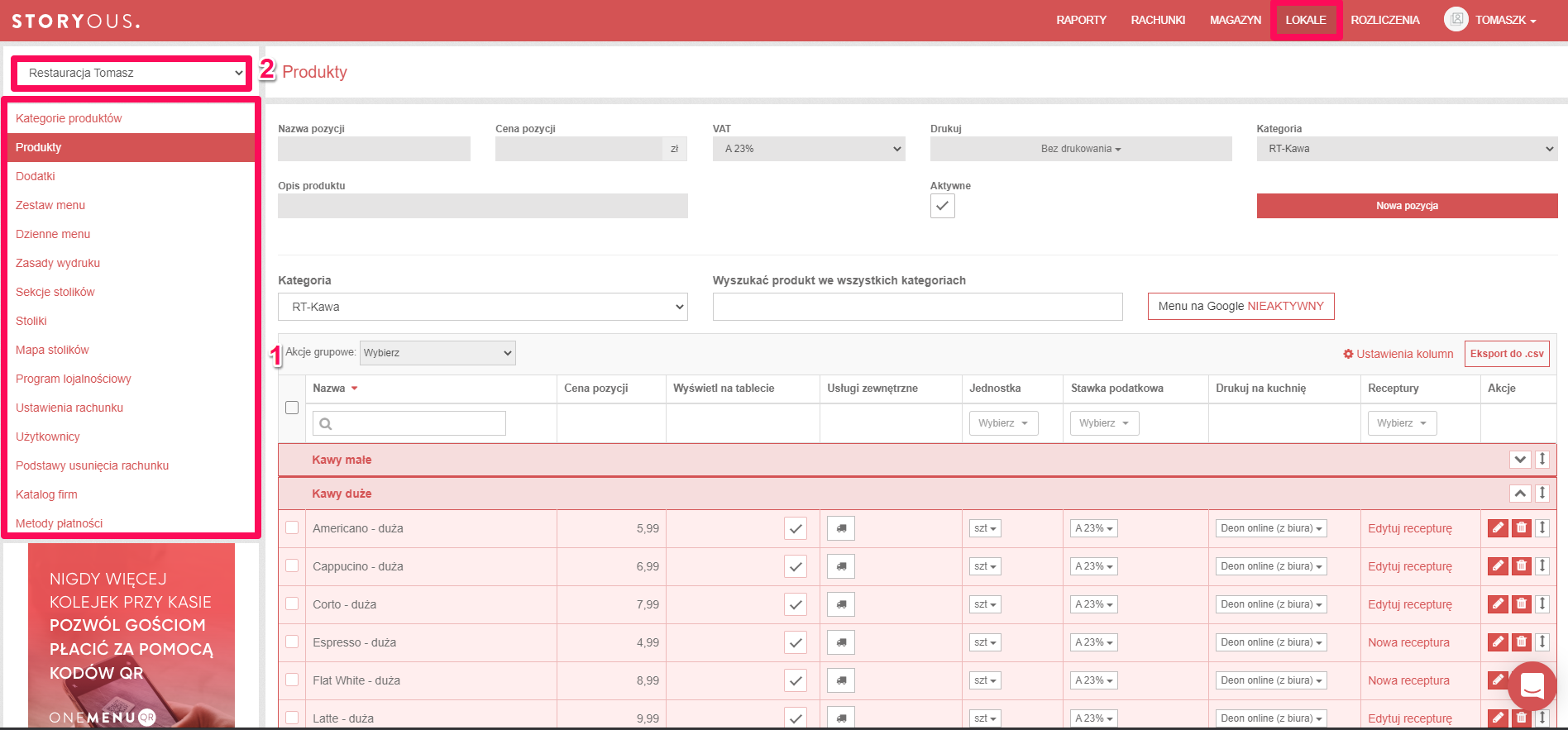1568x730 pixels.
Task: Click reorder handle for Cappucino - duża
Action: pos(1542,565)
